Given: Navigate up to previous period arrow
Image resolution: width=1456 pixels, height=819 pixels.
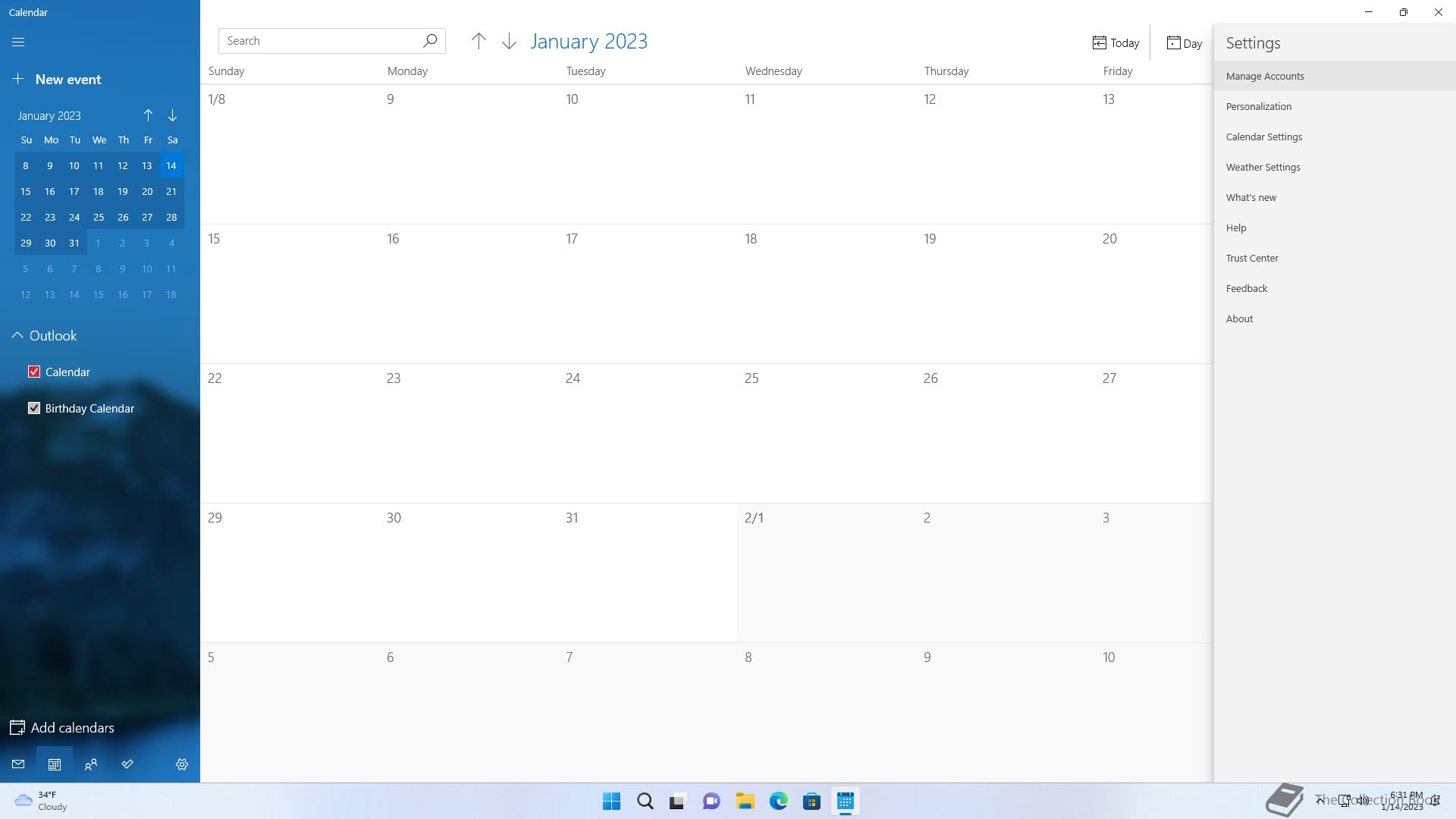Looking at the screenshot, I should tap(479, 41).
